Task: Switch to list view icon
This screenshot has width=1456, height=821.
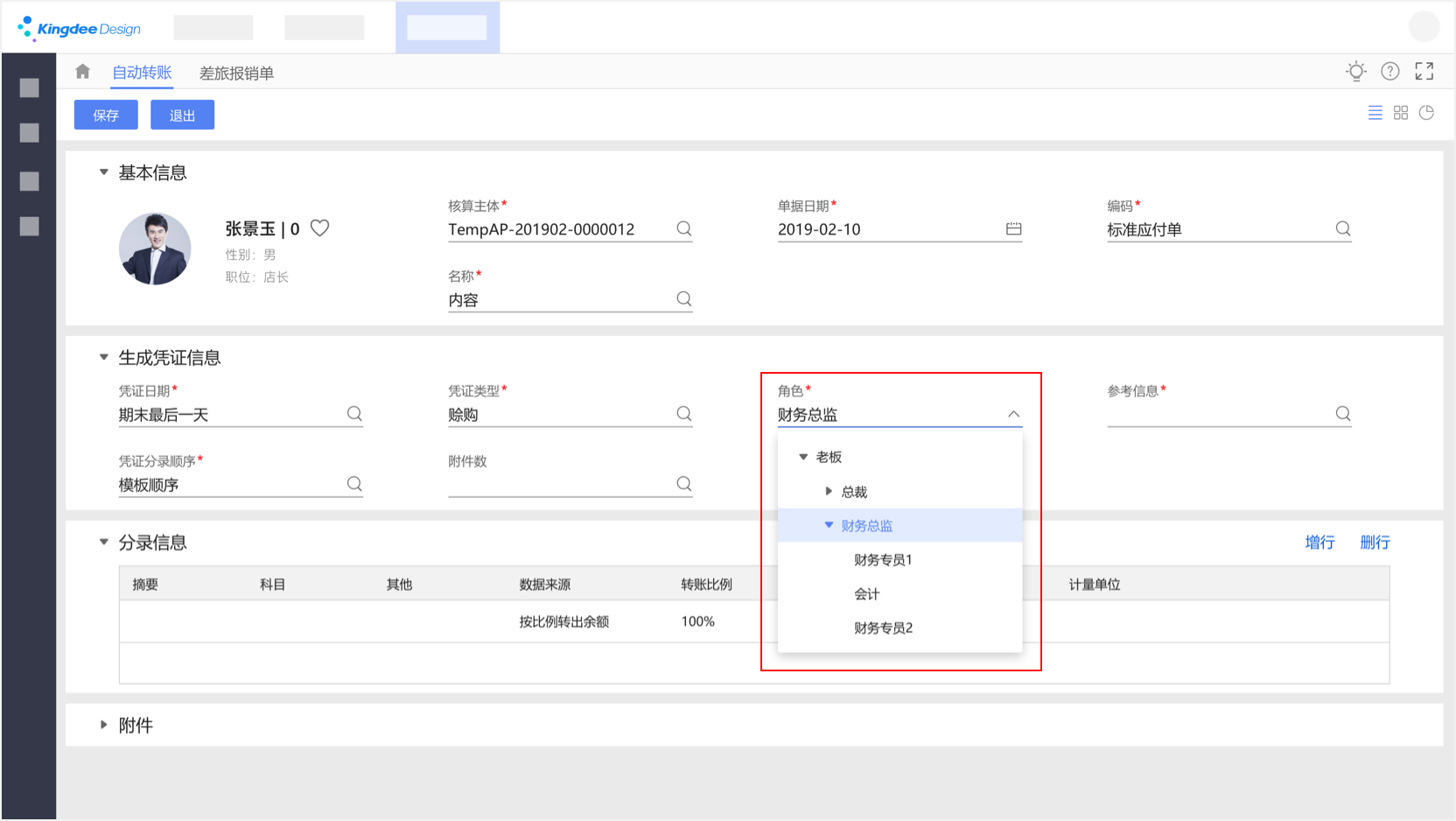Action: tap(1375, 113)
